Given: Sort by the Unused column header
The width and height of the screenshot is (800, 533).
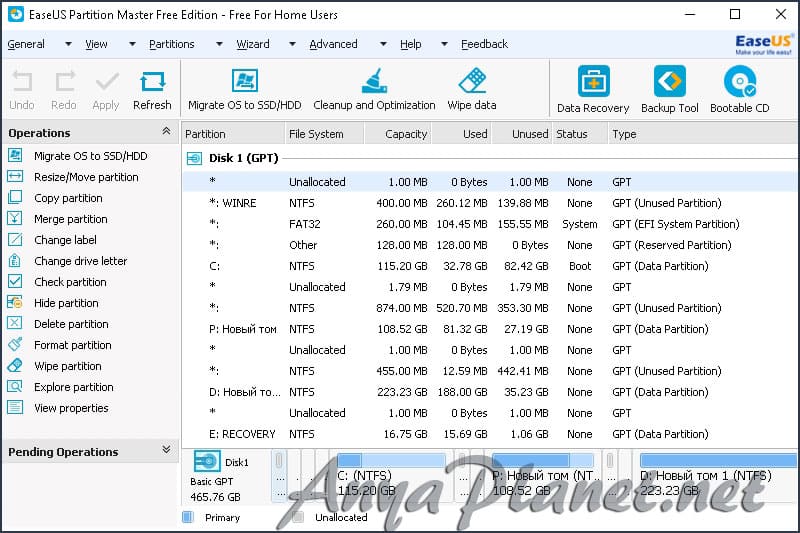Looking at the screenshot, I should coord(522,134).
